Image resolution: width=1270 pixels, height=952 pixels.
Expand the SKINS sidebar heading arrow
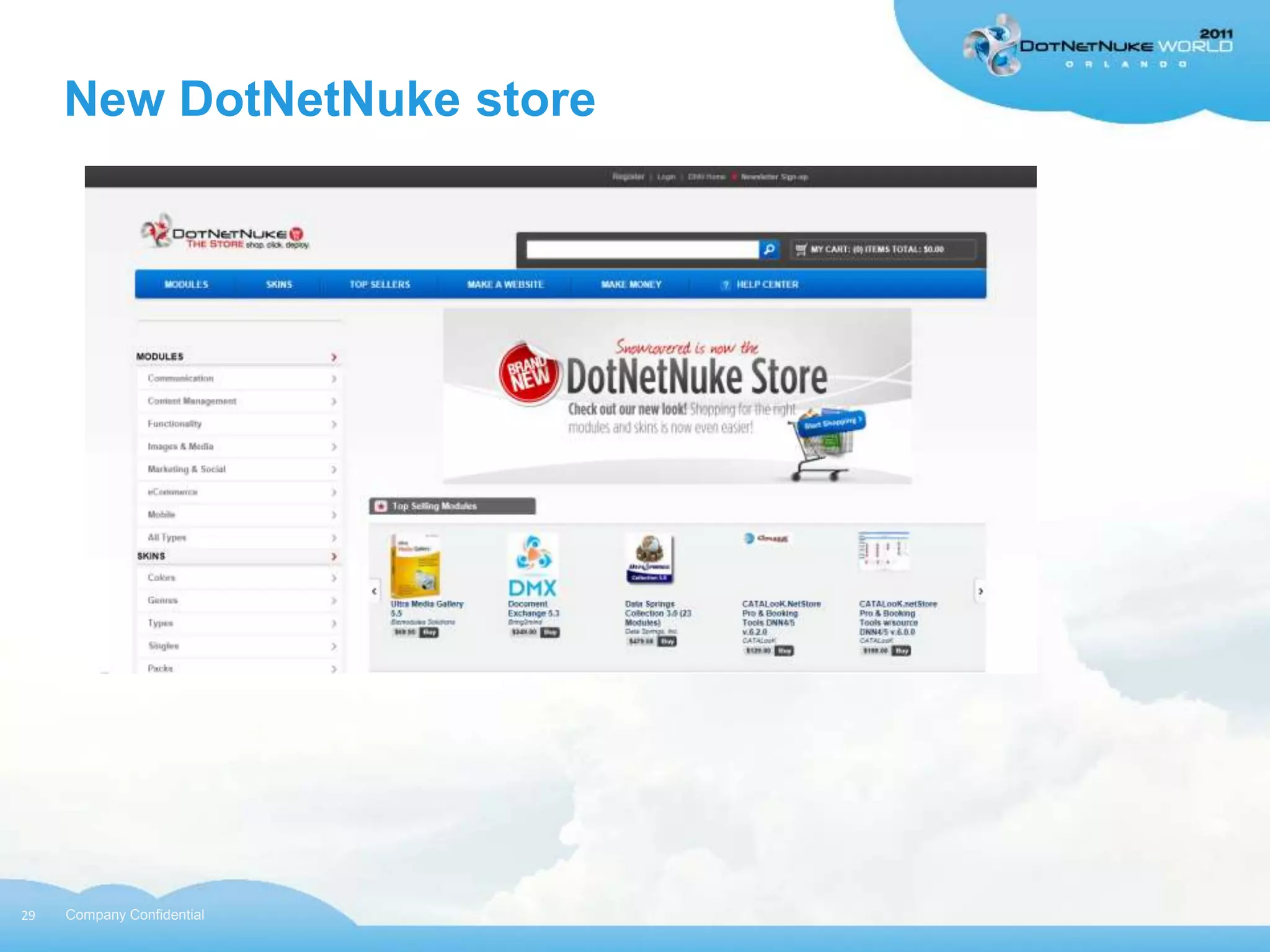click(x=334, y=557)
